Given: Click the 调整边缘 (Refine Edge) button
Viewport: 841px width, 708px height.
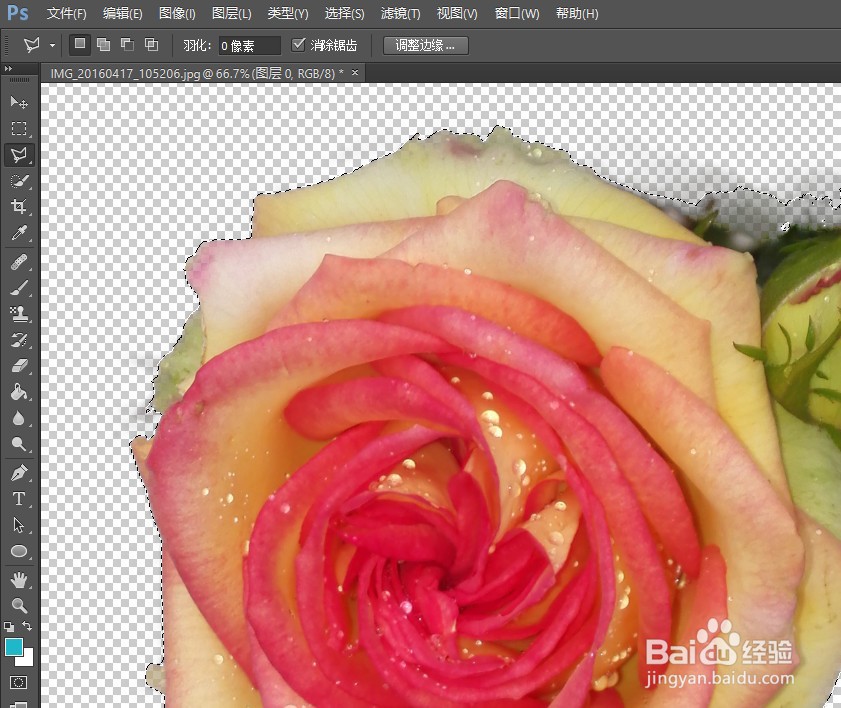Looking at the screenshot, I should coord(425,46).
